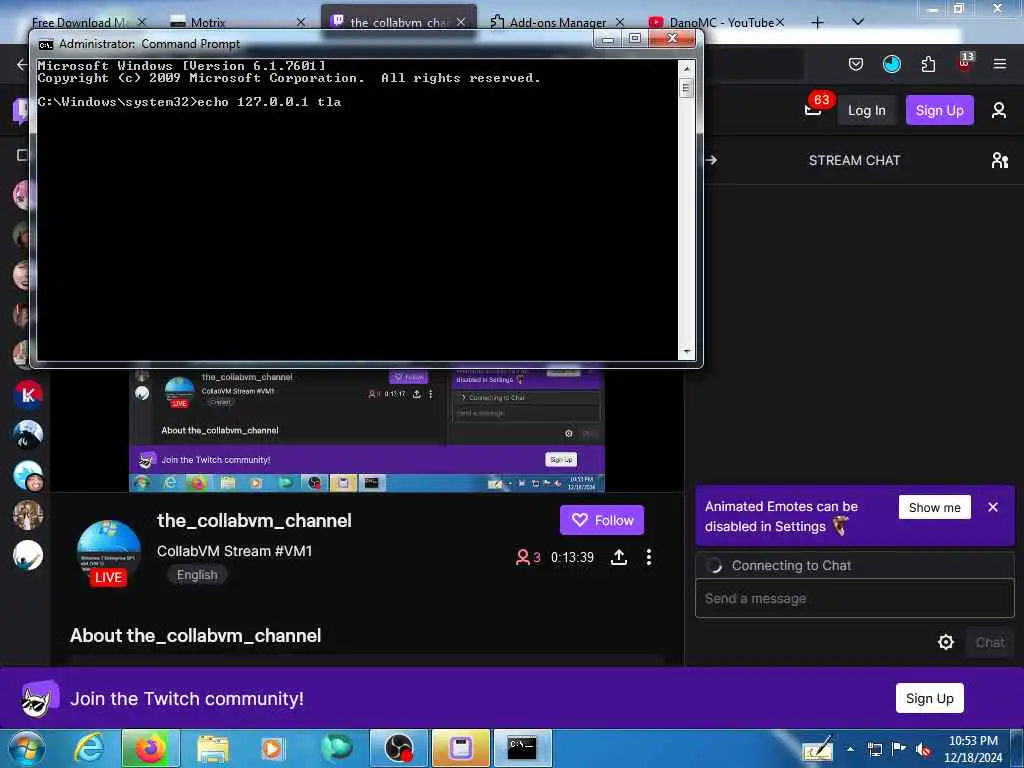Close the Add-ons Manager tab
The width and height of the screenshot is (1024, 768).
(x=620, y=22)
